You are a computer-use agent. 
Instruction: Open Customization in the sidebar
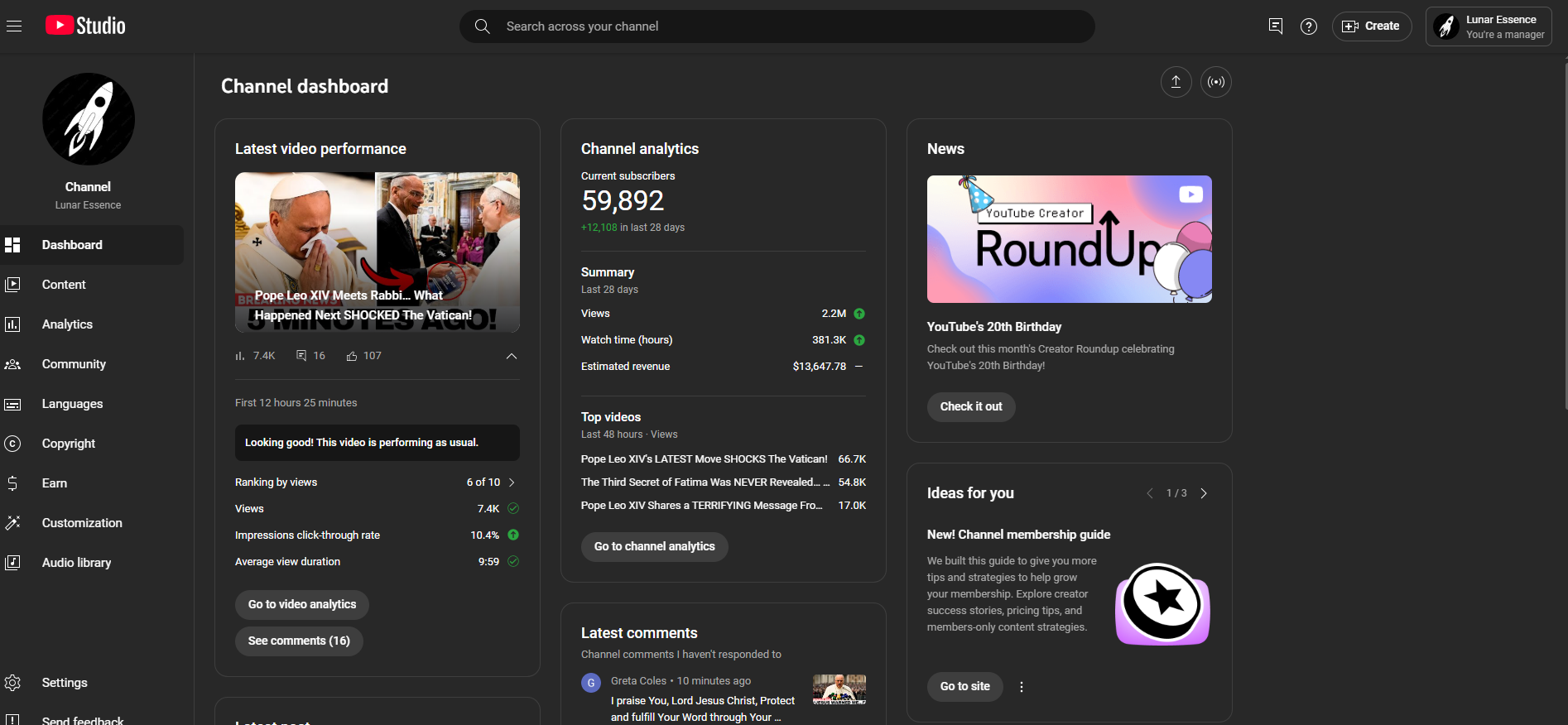click(92, 523)
